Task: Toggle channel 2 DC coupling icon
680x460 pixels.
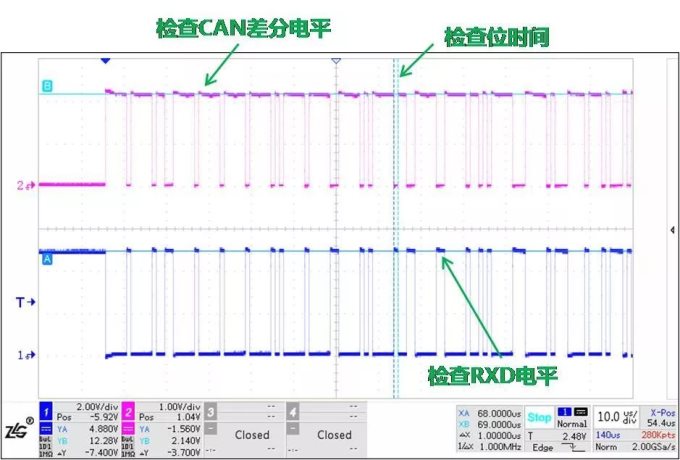Action: [128, 429]
